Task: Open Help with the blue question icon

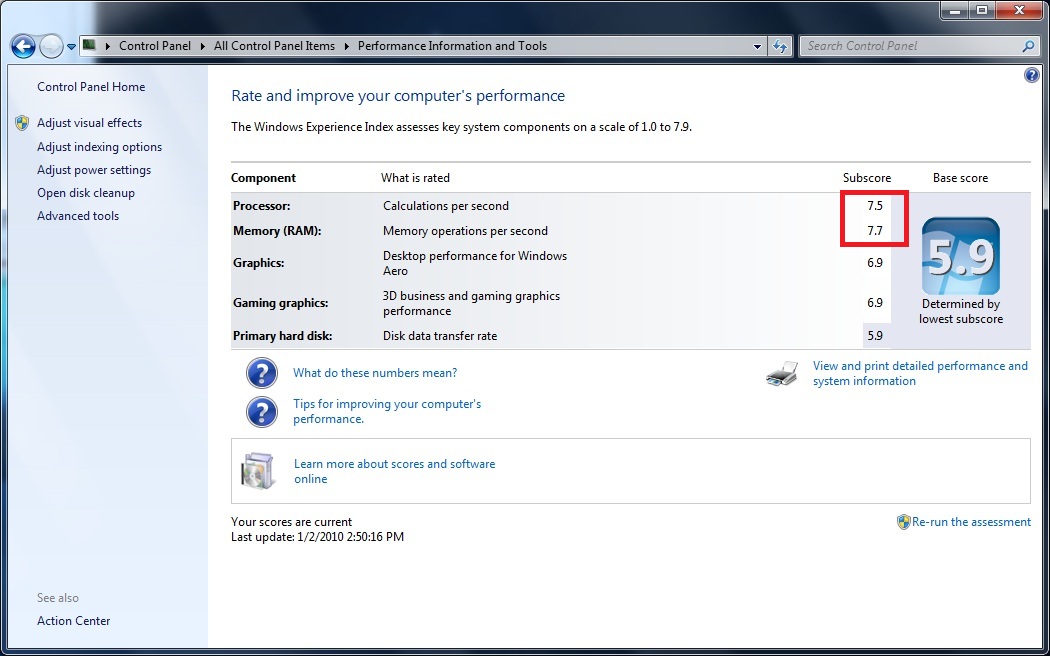Action: point(1031,75)
